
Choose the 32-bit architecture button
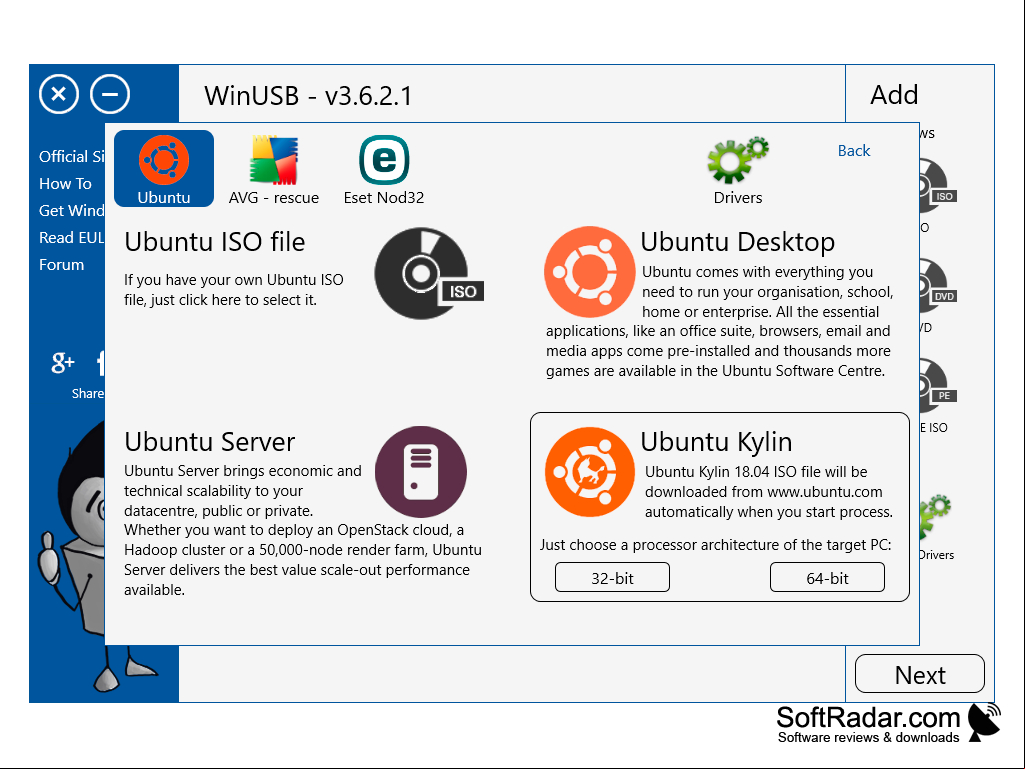tap(613, 577)
